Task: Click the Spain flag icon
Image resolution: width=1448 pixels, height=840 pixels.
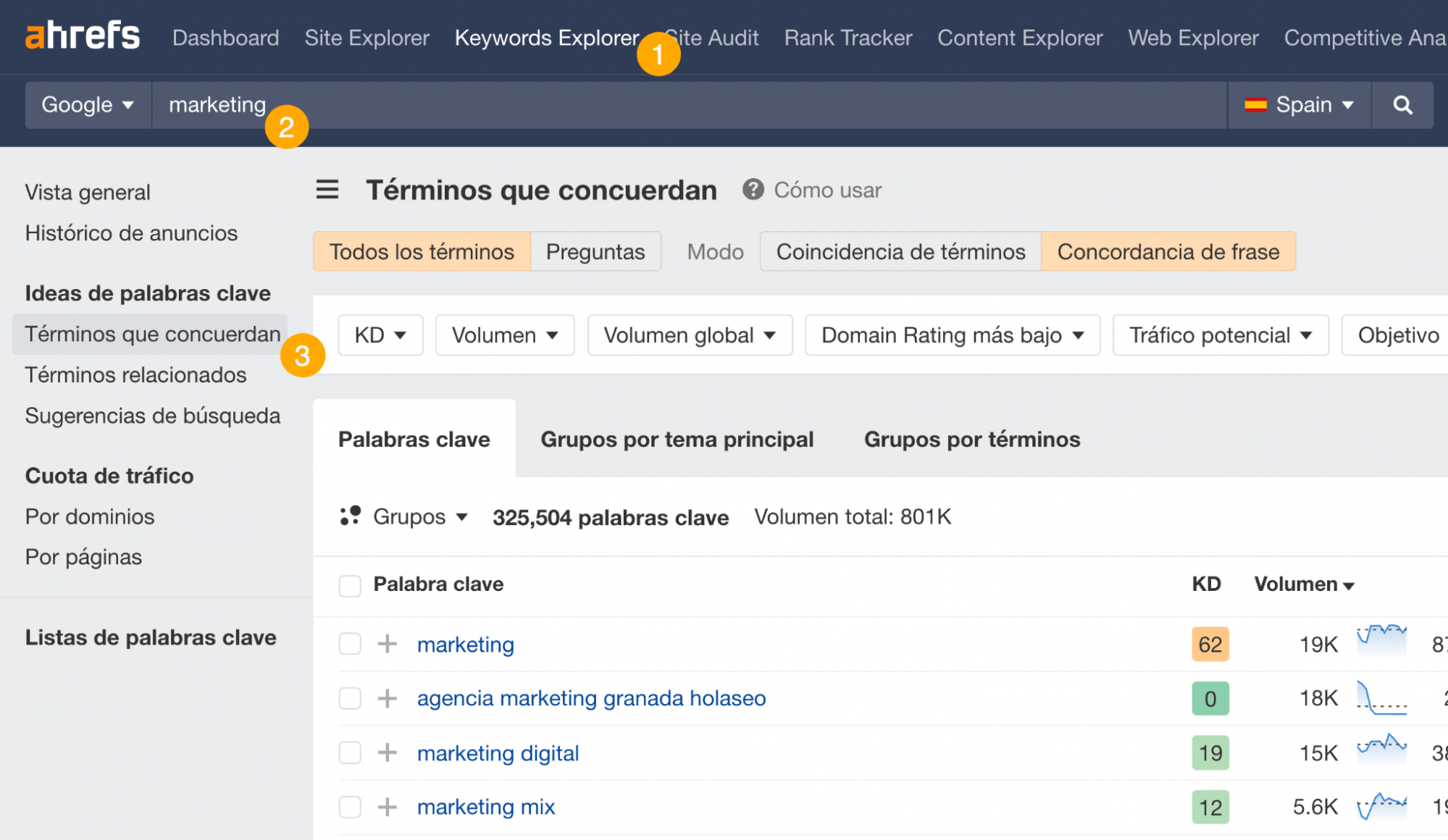Action: coord(1257,104)
